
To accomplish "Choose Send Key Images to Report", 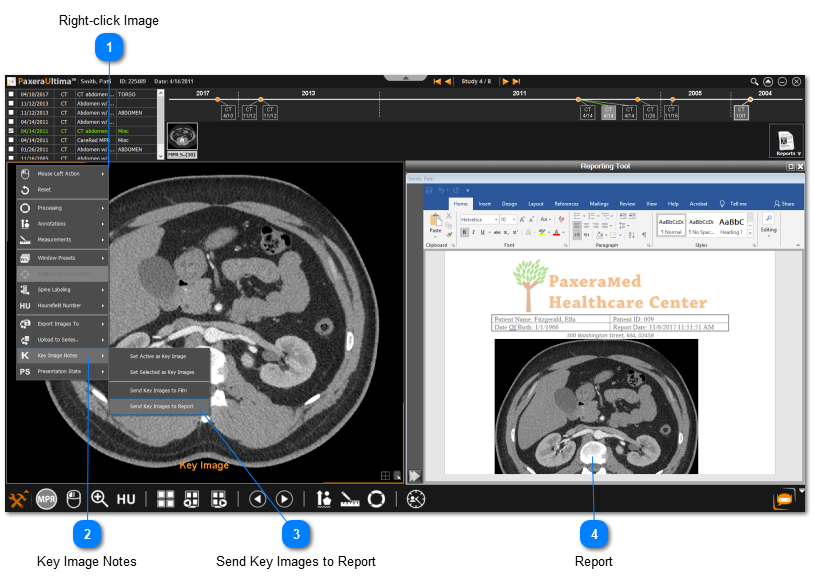I will tap(161, 406).
